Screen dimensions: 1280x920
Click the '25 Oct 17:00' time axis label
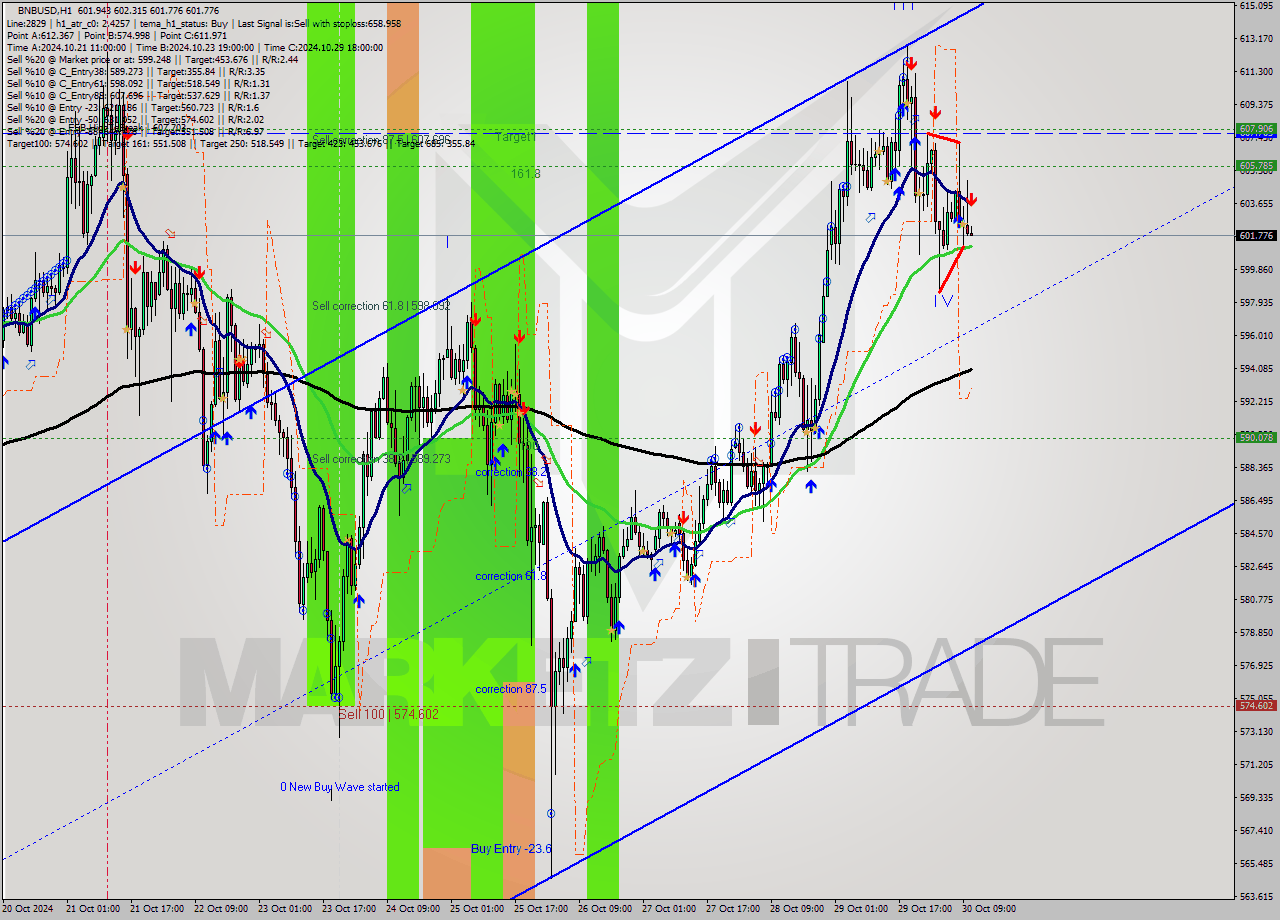[x=540, y=910]
